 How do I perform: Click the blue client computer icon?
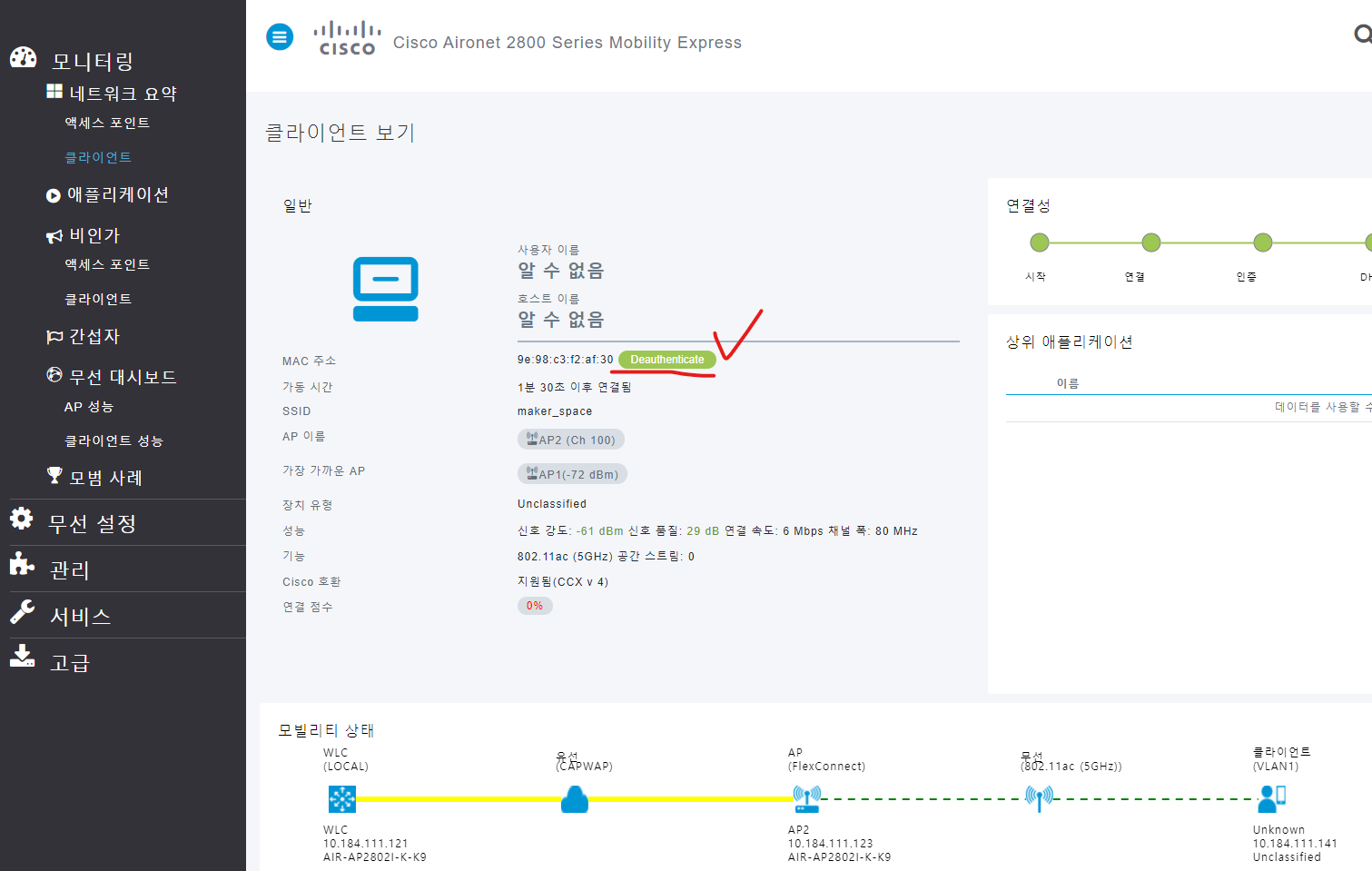point(386,289)
